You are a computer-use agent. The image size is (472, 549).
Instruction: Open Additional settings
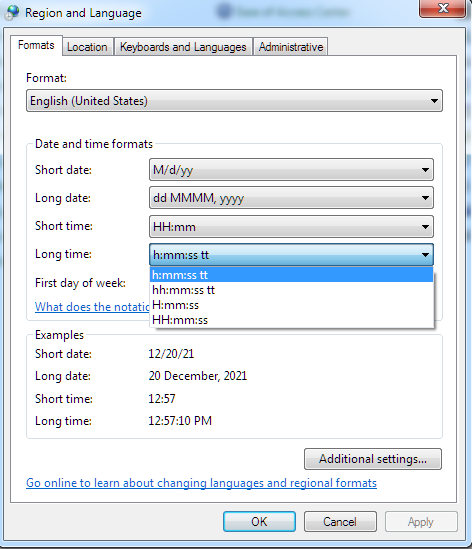tap(373, 459)
